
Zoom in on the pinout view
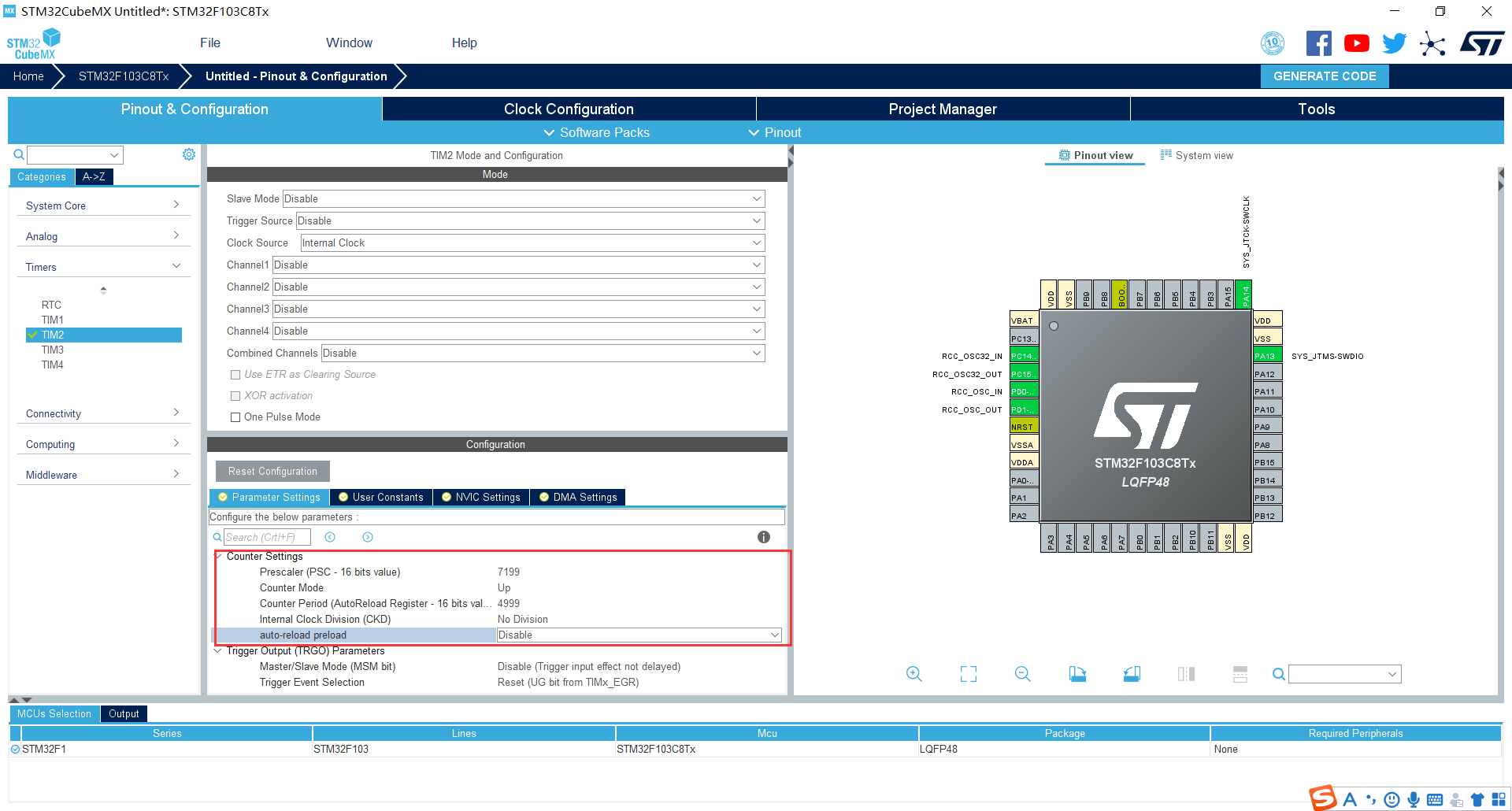(913, 674)
